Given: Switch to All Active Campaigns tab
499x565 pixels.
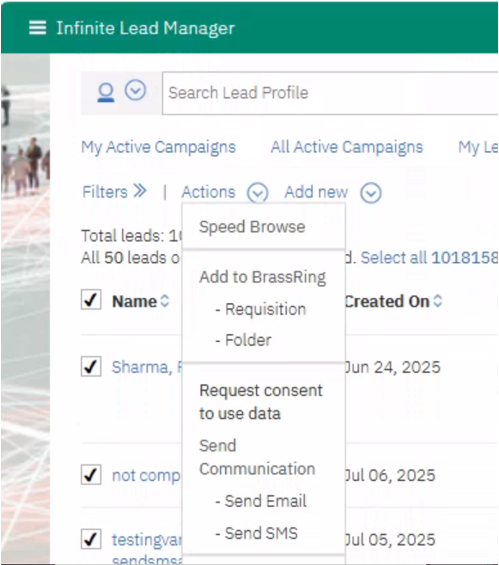Looking at the screenshot, I should pos(347,147).
